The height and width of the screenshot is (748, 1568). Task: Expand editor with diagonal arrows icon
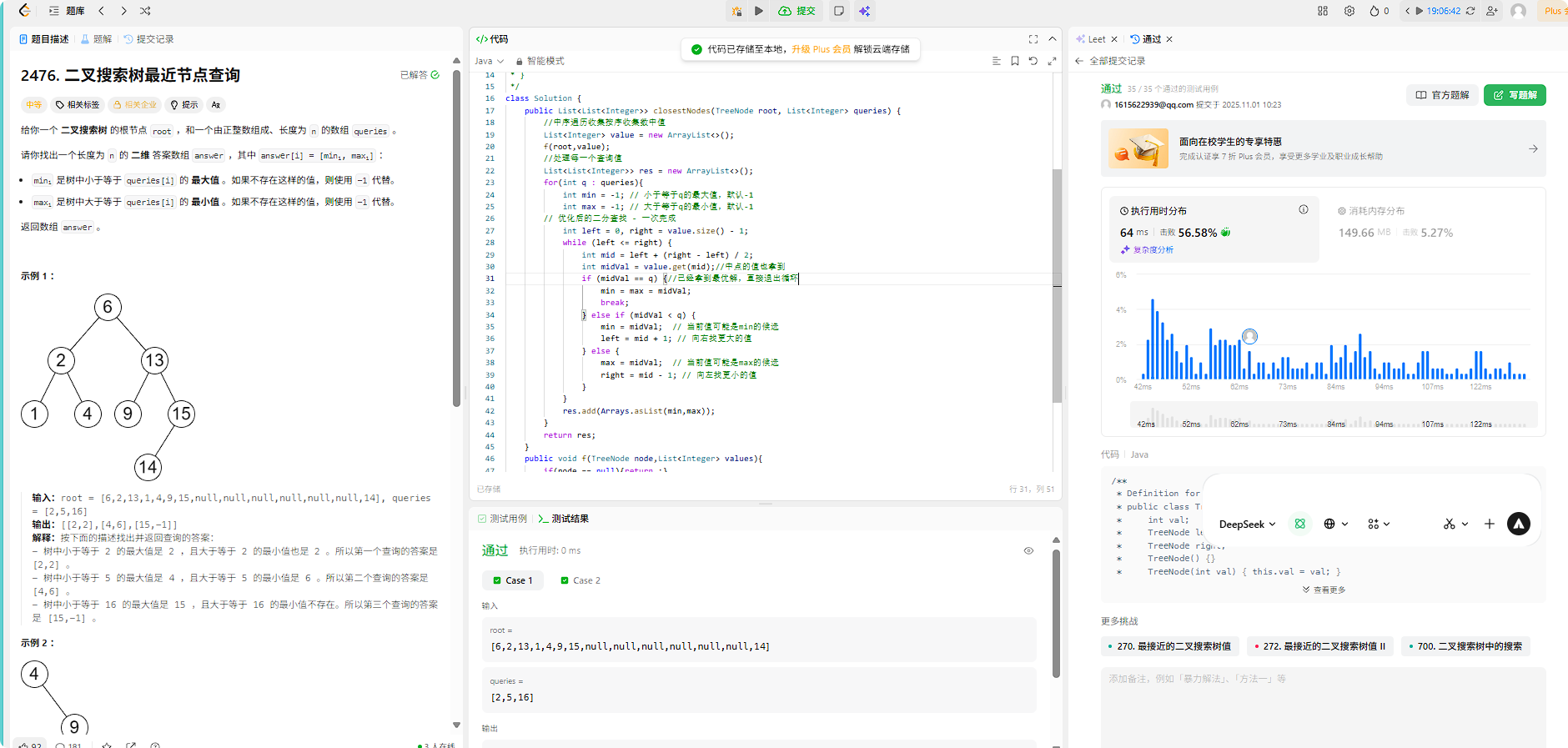1053,61
